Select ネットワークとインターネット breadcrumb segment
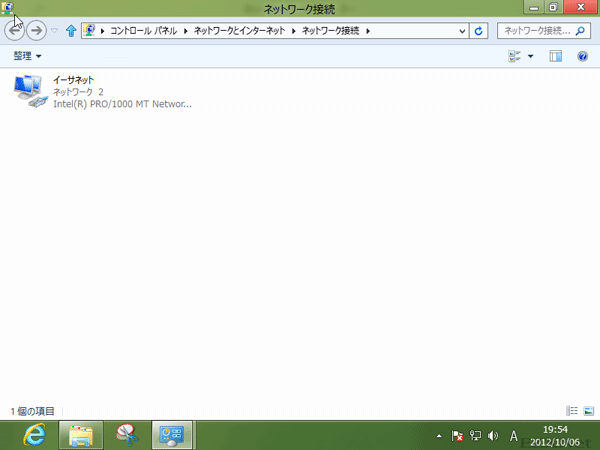 (x=240, y=31)
